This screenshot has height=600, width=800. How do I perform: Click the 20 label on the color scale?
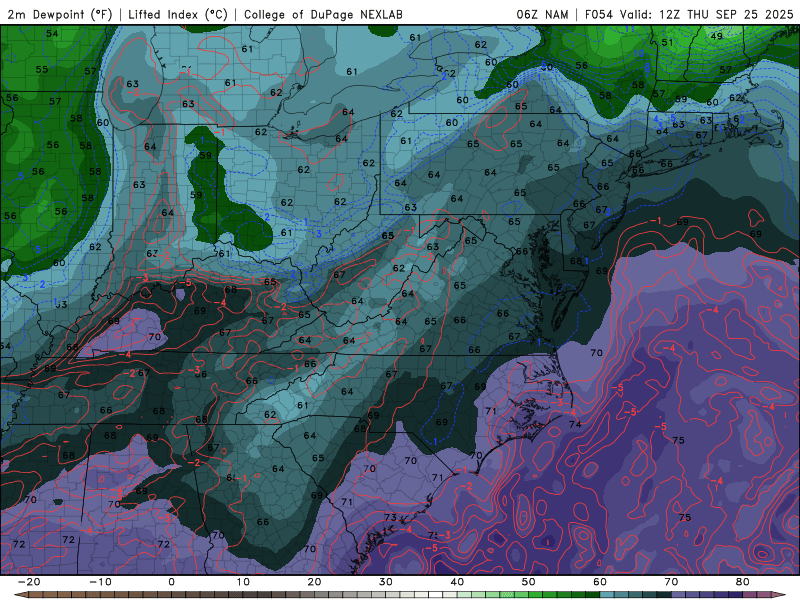pyautogui.click(x=314, y=582)
